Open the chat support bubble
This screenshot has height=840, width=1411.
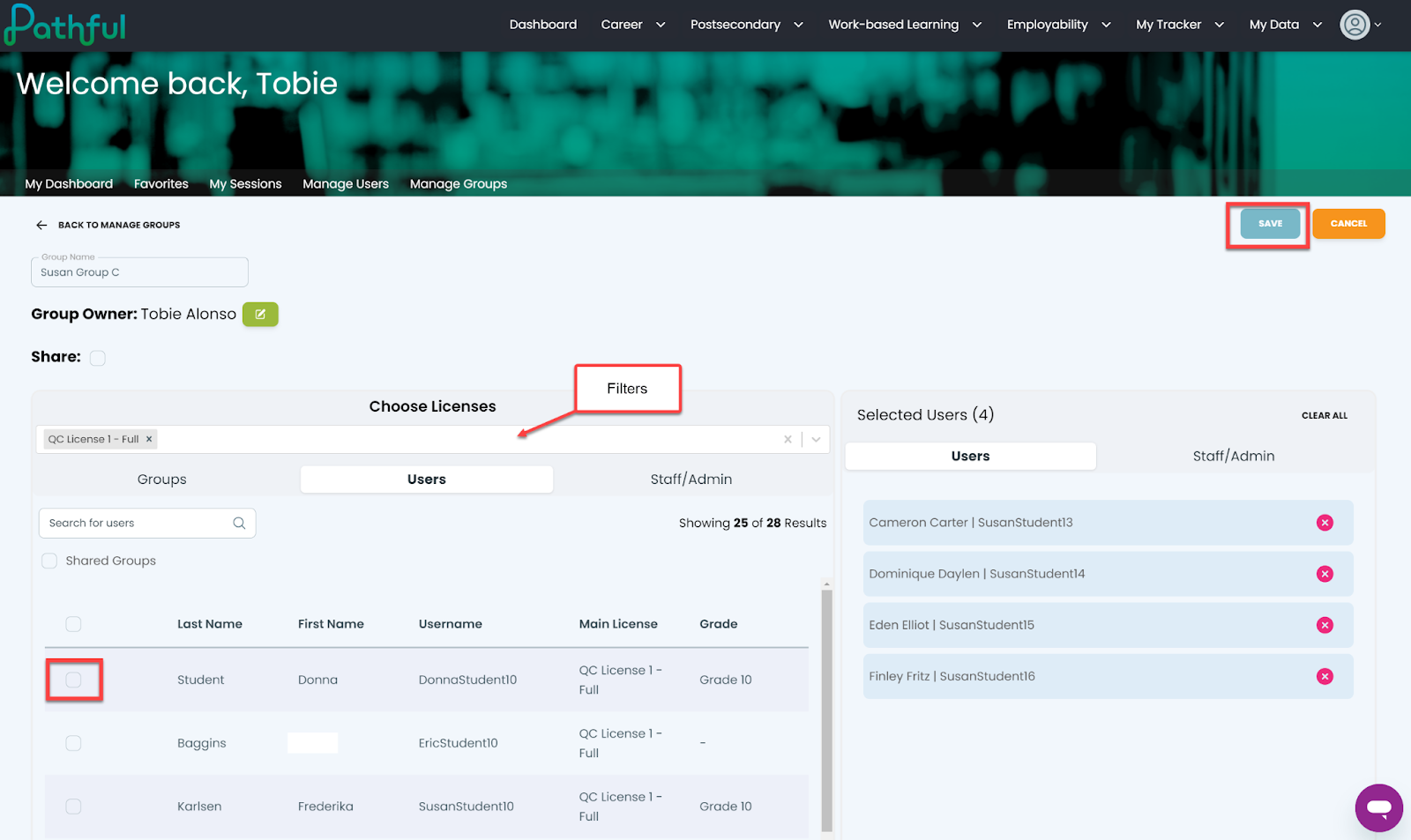coord(1379,807)
